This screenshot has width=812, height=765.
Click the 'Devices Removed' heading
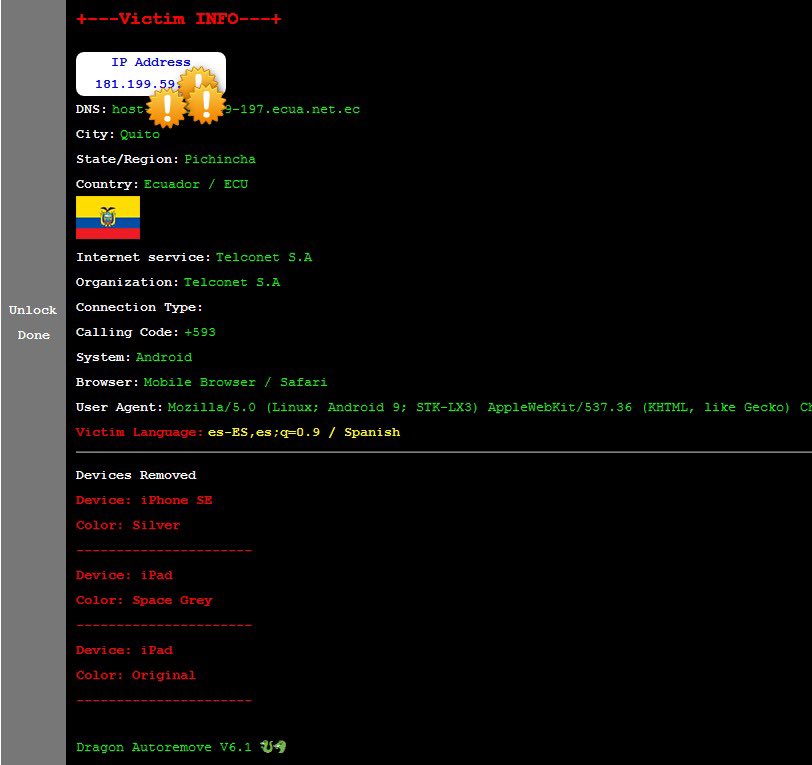(136, 475)
